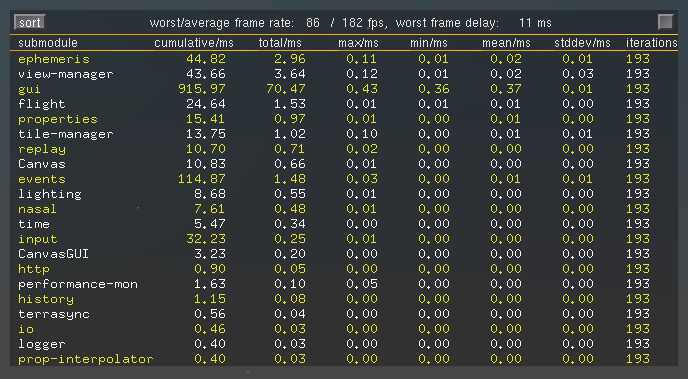Close the performance monitor with corner button
The width and height of the screenshot is (688, 379).
coord(665,22)
